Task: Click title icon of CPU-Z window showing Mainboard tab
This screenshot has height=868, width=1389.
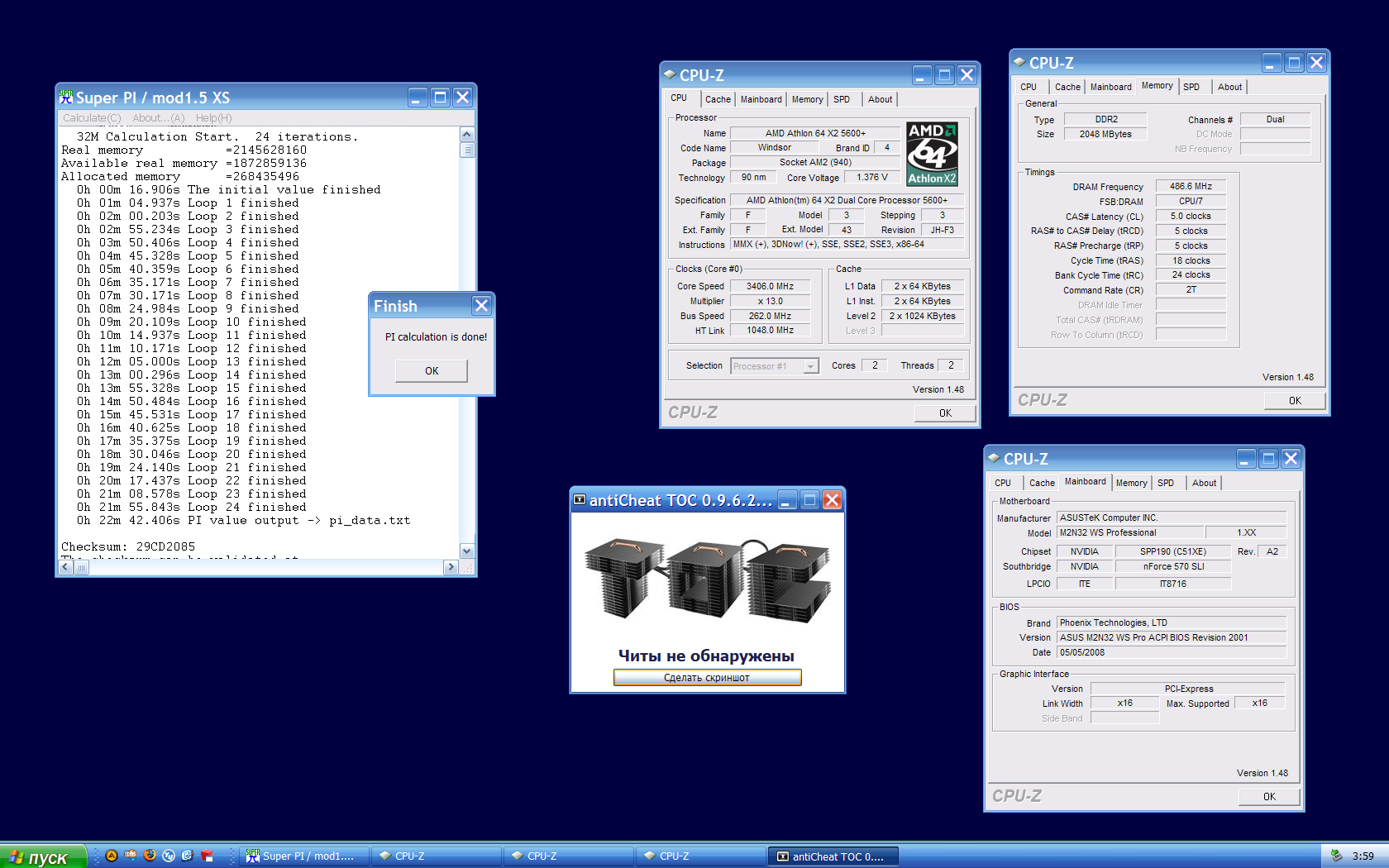Action: click(994, 458)
